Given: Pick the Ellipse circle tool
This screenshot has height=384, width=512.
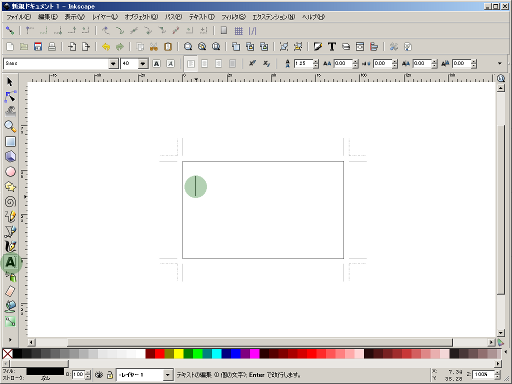Looking at the screenshot, I should [10, 172].
